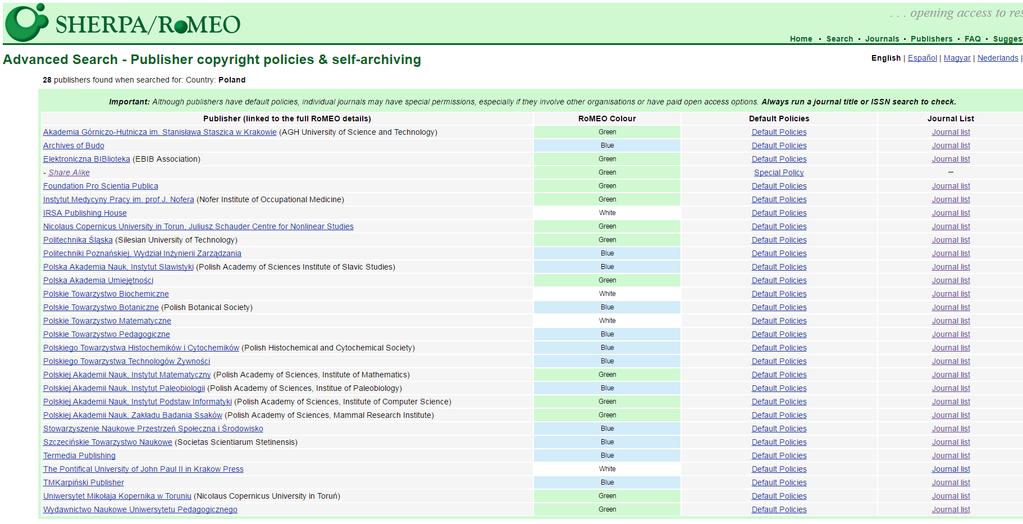The image size is (1023, 524).
Task: Open the FAQ menu link
Action: (x=972, y=39)
